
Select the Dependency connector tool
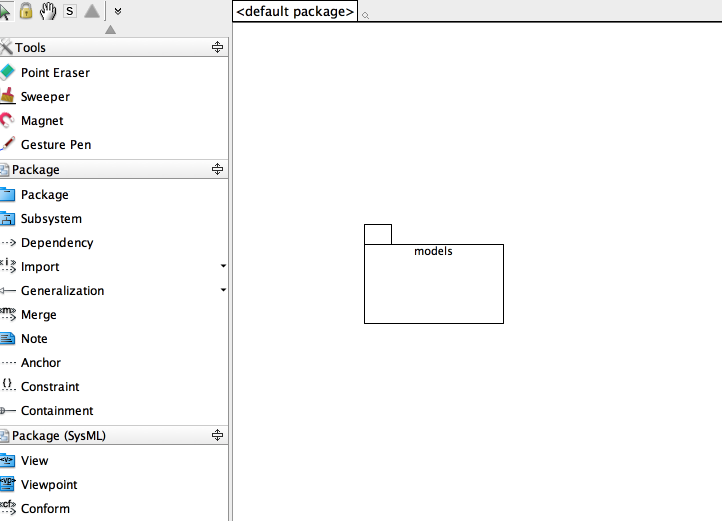pos(114,242)
